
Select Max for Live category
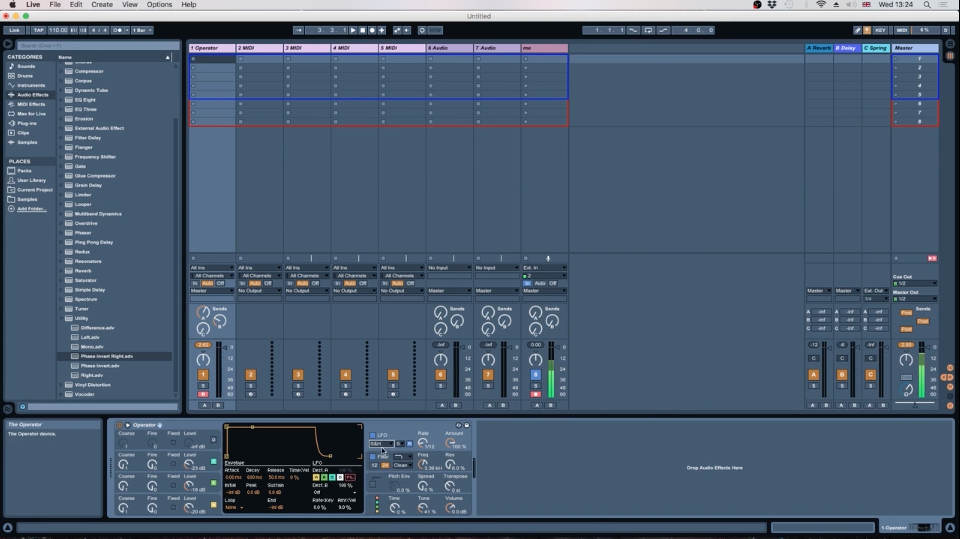(31, 114)
